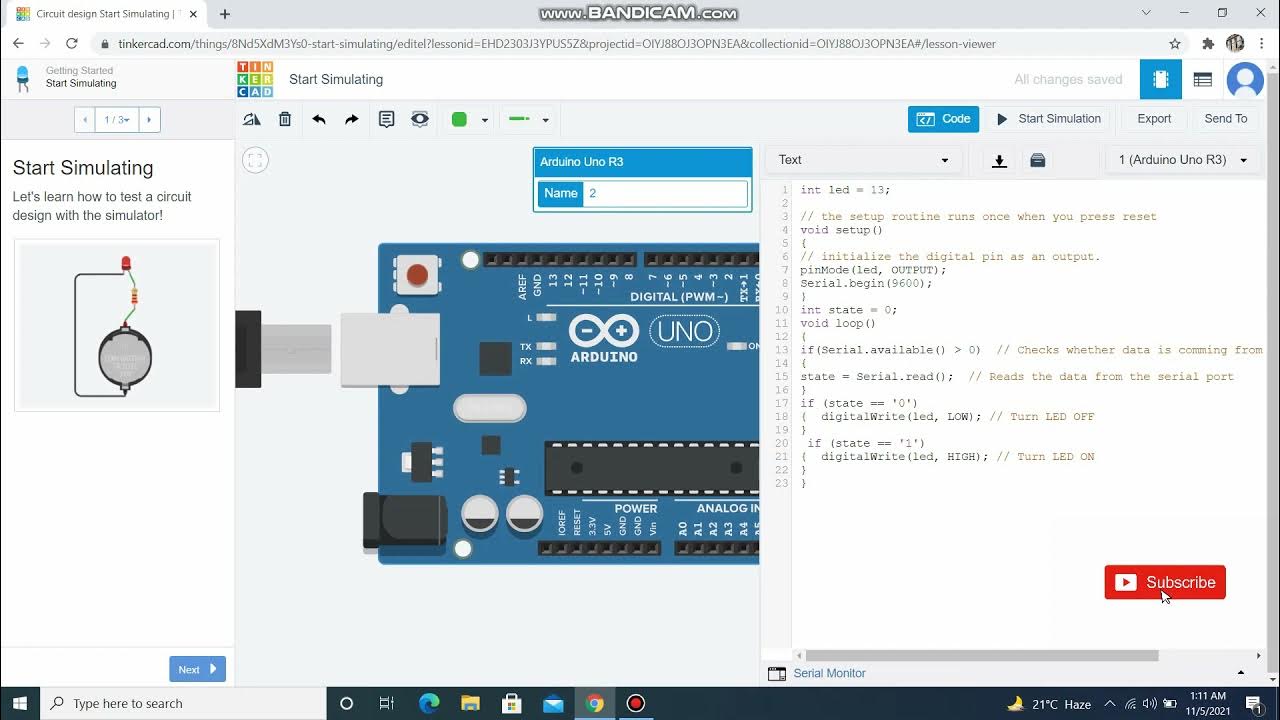The image size is (1280, 720).
Task: Click Start Simulation button
Action: (x=1048, y=119)
